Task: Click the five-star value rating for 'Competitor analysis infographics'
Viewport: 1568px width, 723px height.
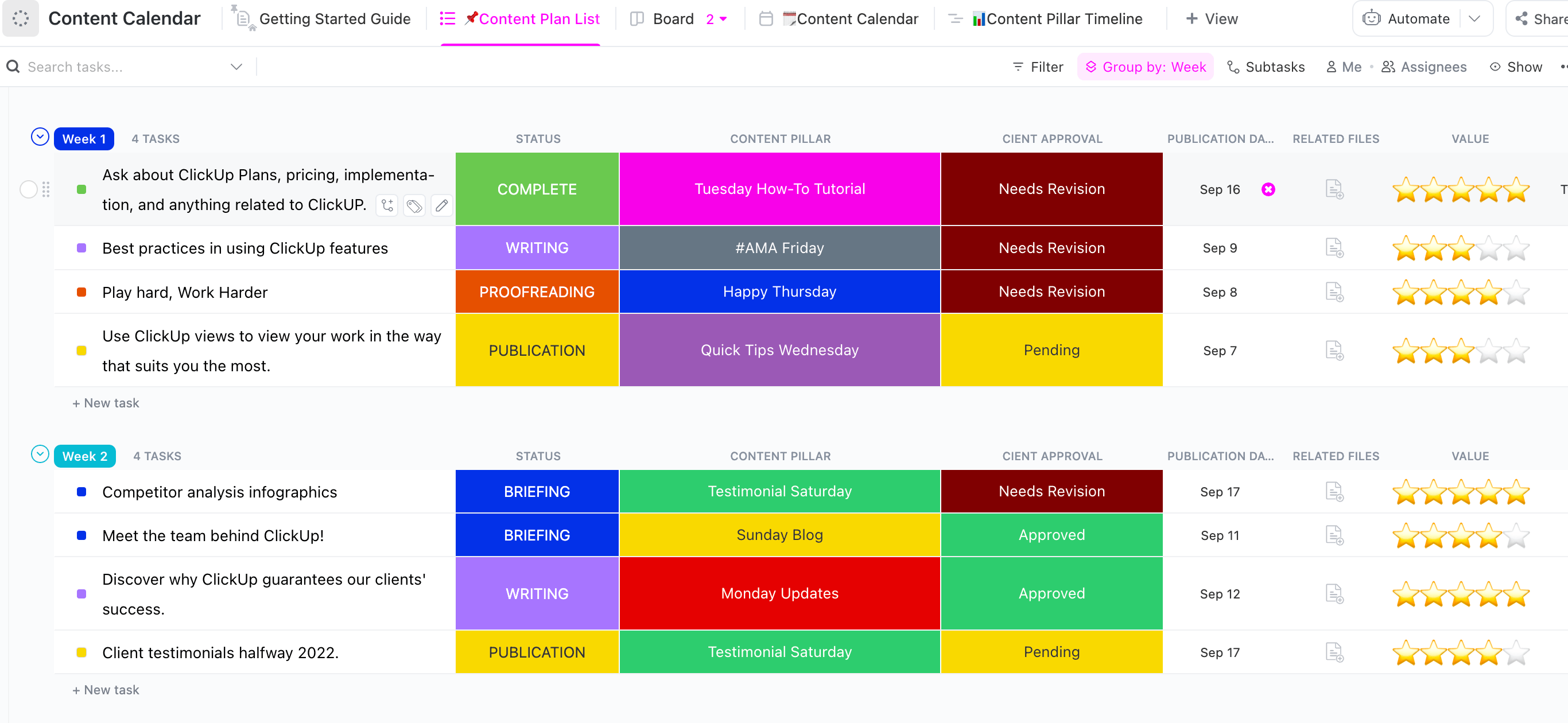Action: (x=1461, y=492)
